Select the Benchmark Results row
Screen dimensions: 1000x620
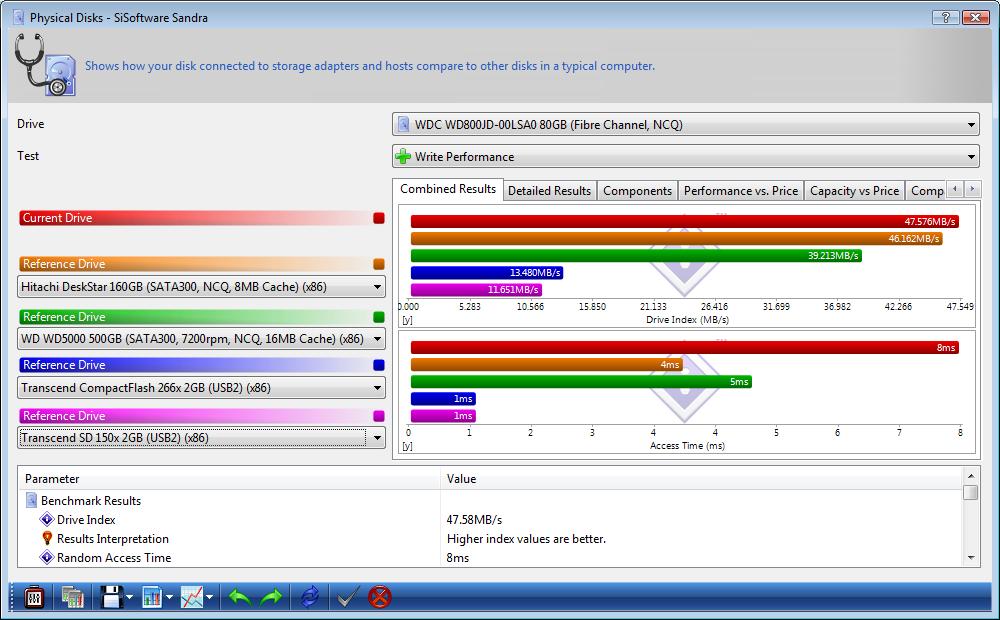491,501
